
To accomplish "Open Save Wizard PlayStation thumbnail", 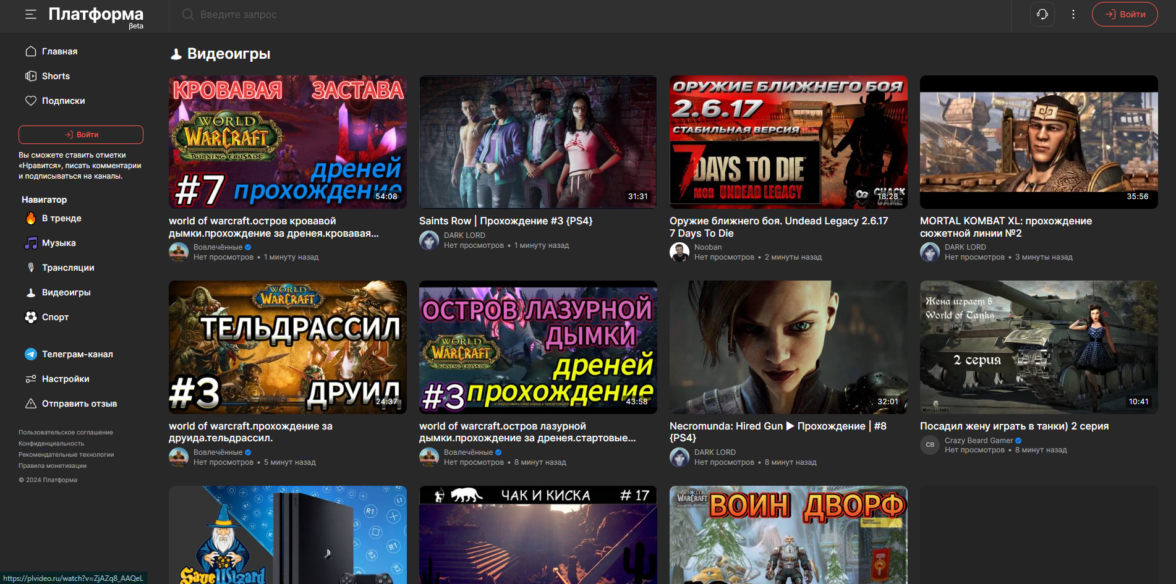I will click(x=288, y=535).
